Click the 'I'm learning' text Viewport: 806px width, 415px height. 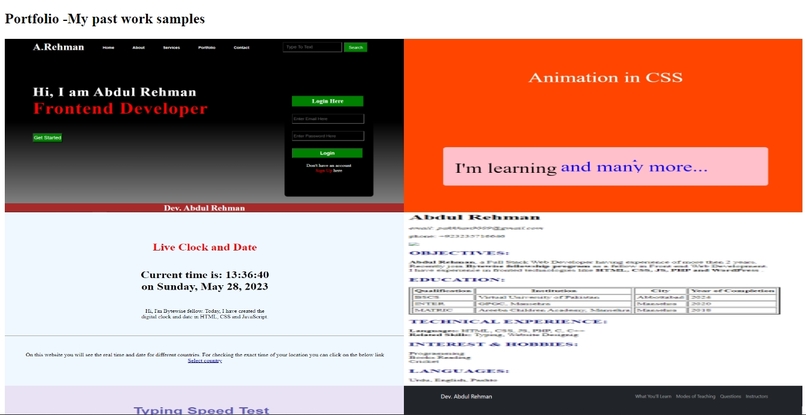506,168
